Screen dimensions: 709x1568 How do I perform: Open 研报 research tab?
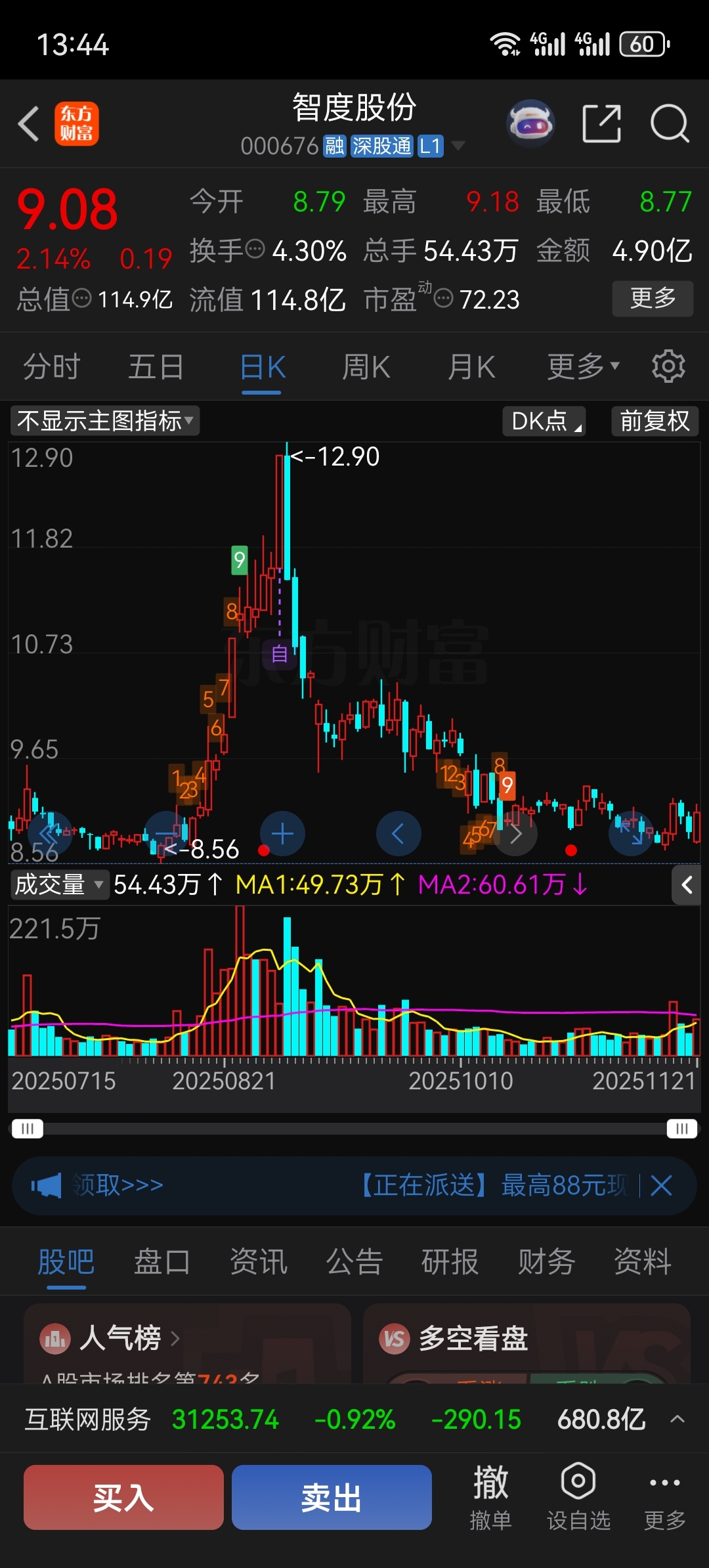(450, 1262)
